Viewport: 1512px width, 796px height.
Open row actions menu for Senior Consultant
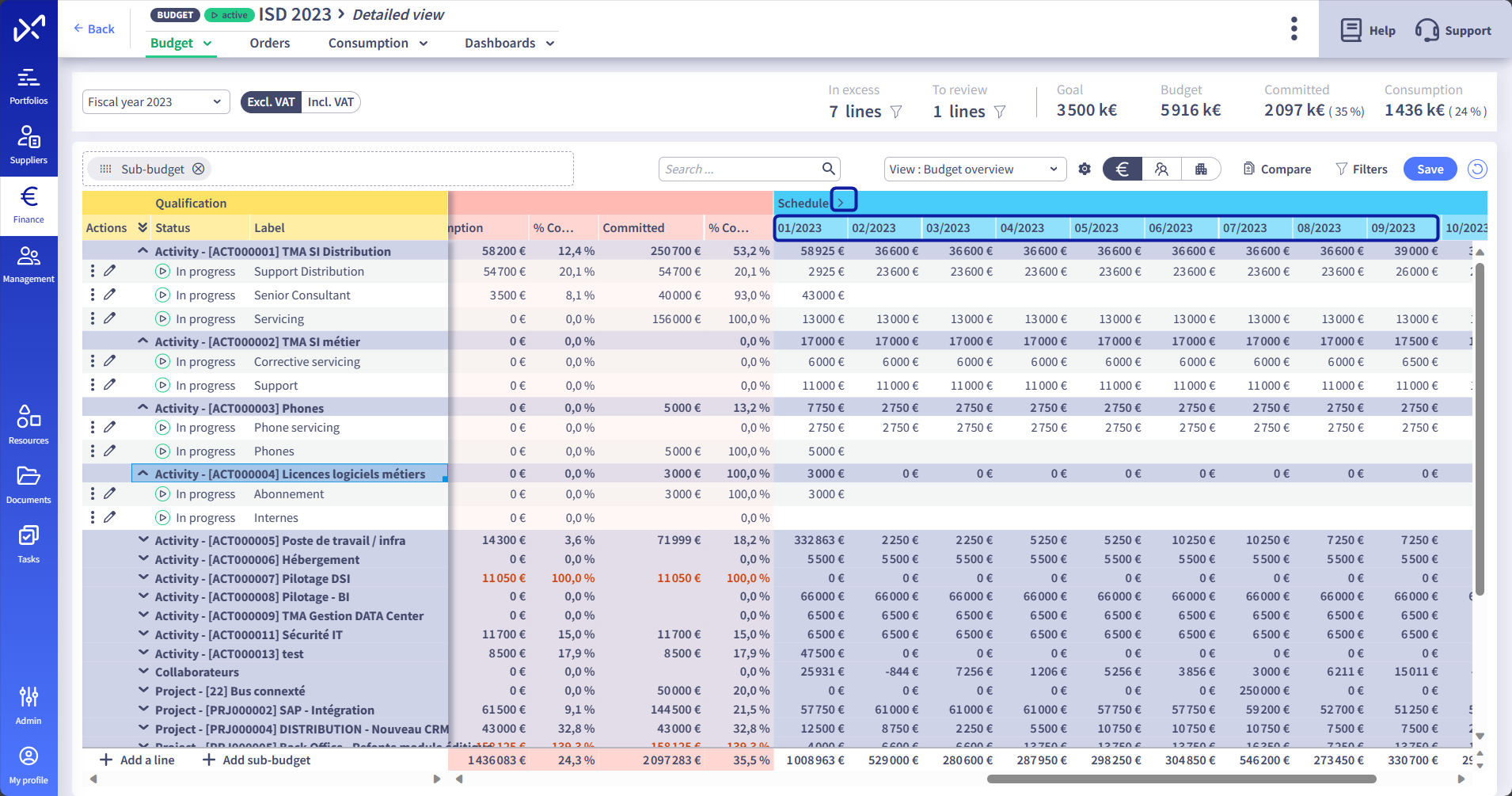click(93, 295)
